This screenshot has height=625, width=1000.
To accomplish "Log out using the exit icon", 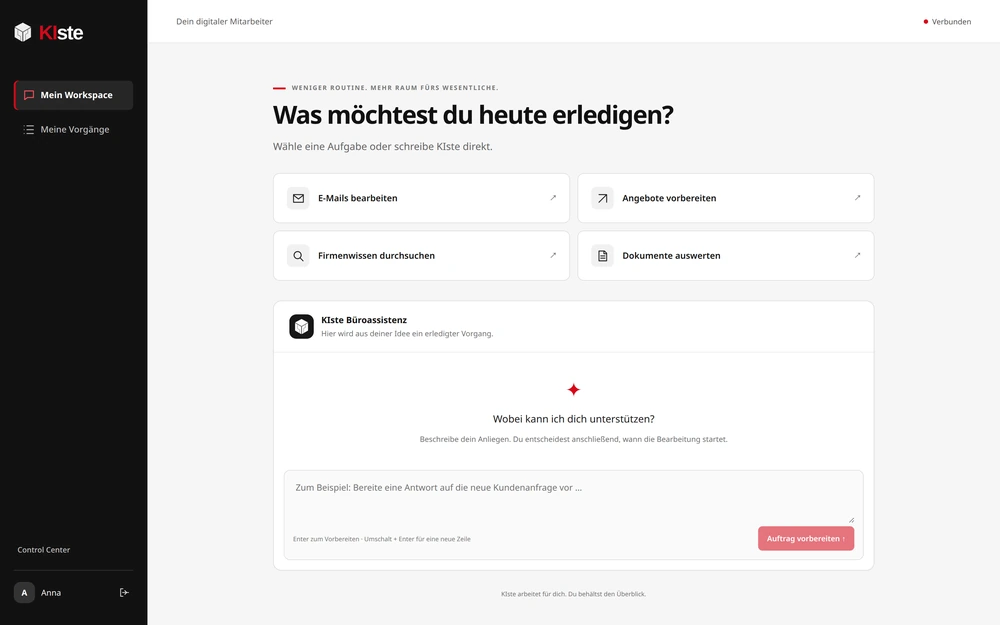I will coord(124,592).
